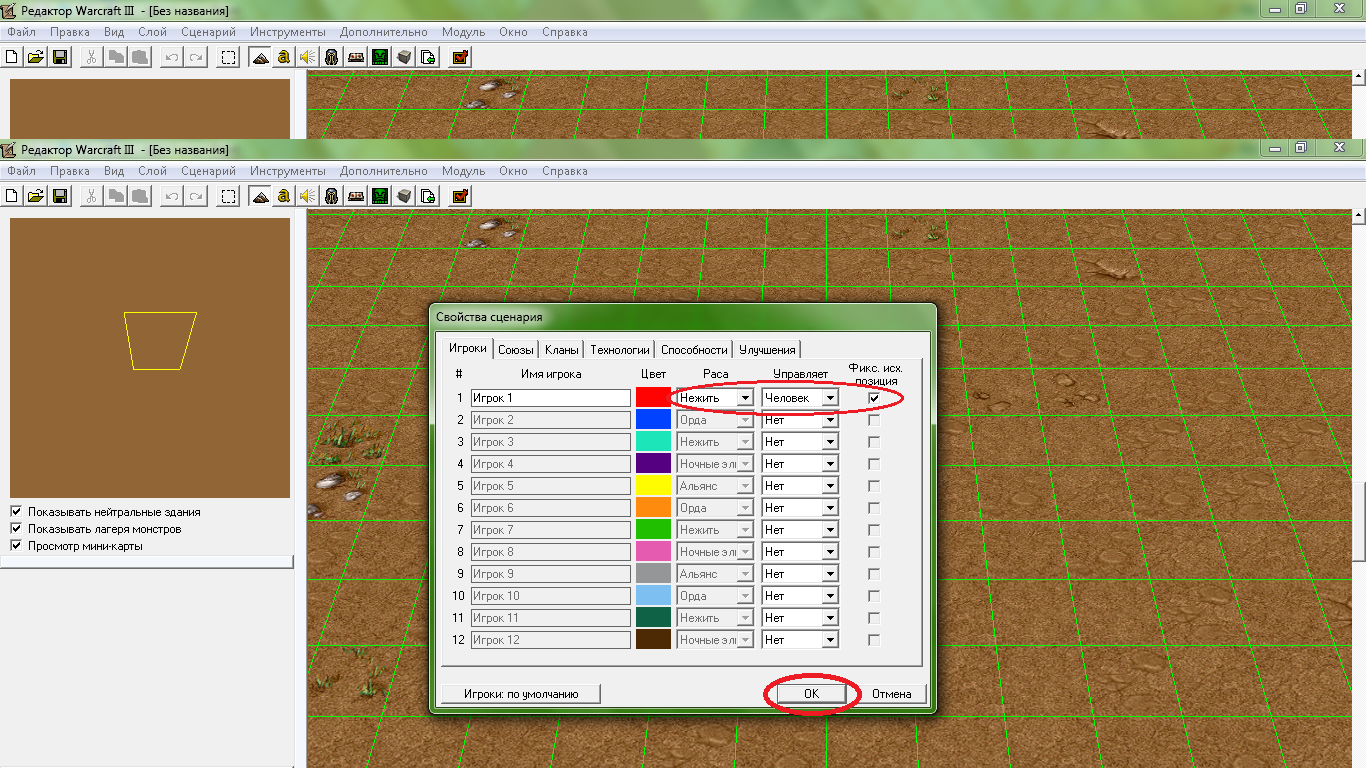
Task: Open Terrain editor from front editor toolbar
Action: tap(260, 196)
